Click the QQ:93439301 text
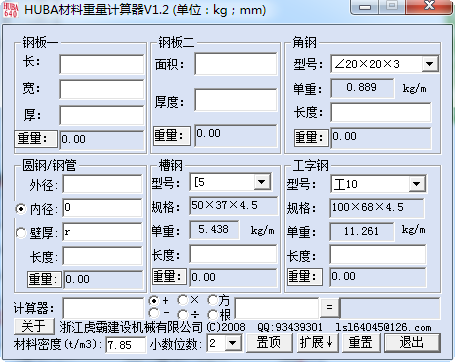The image size is (455, 362). click(290, 327)
